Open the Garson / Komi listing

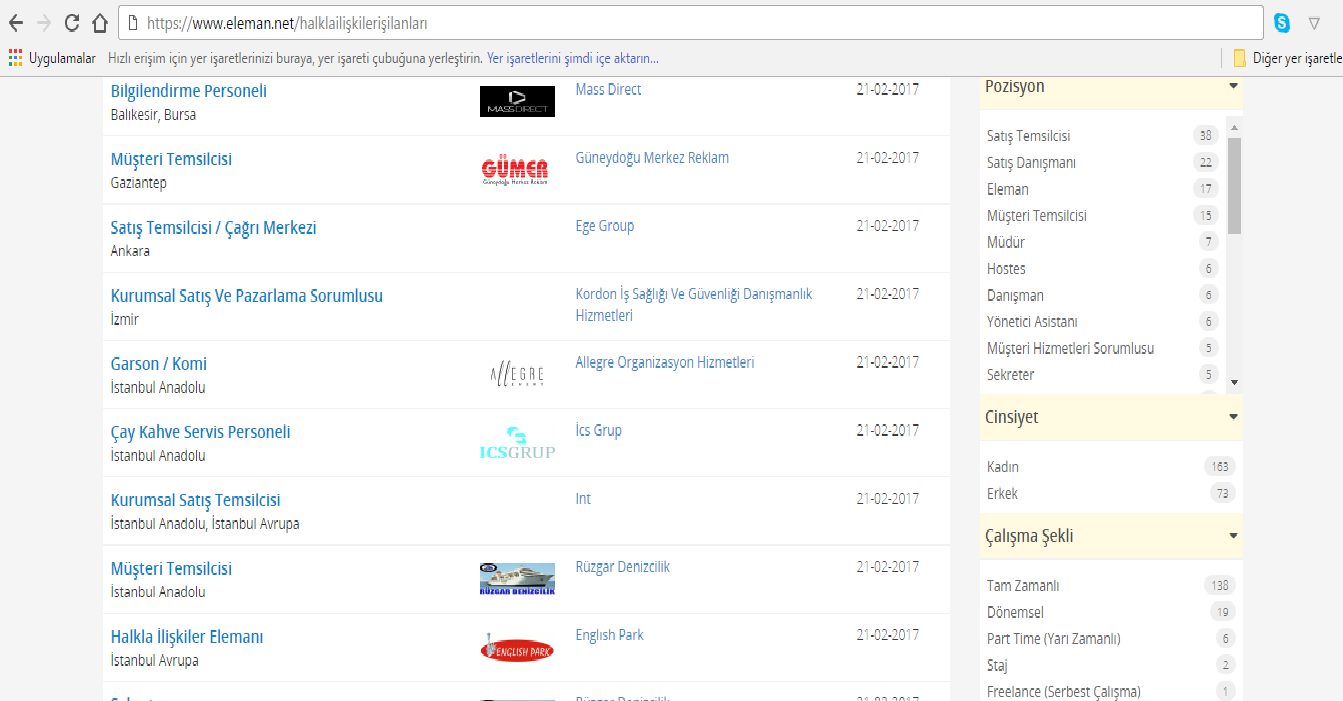tap(159, 364)
